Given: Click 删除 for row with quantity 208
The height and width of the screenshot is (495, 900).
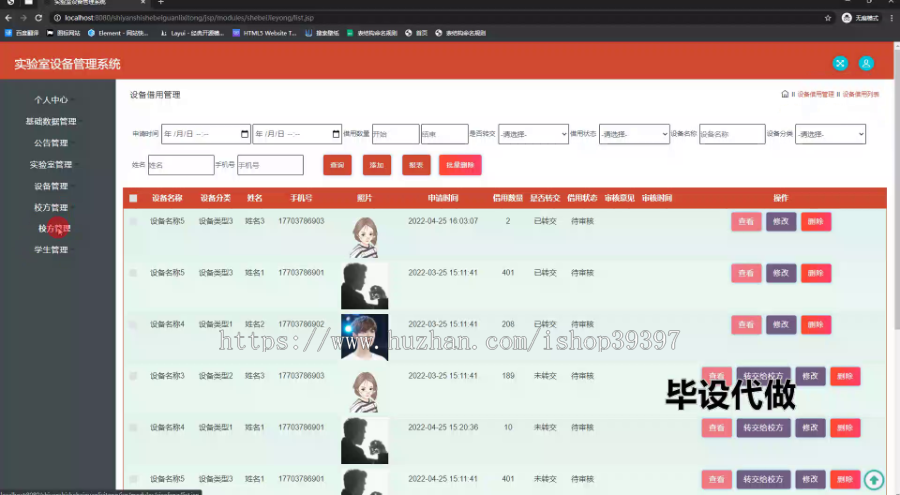Looking at the screenshot, I should (x=816, y=324).
